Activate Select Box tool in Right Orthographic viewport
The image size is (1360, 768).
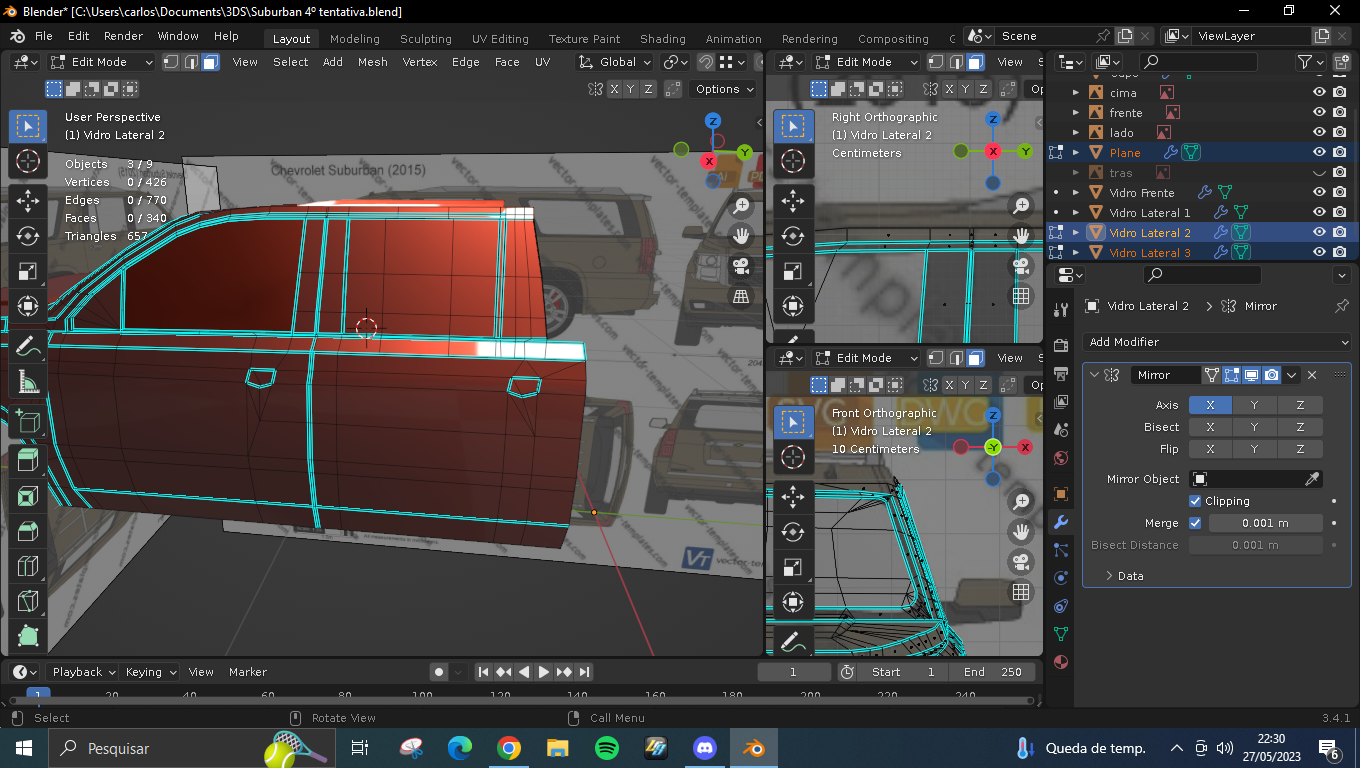pyautogui.click(x=793, y=125)
